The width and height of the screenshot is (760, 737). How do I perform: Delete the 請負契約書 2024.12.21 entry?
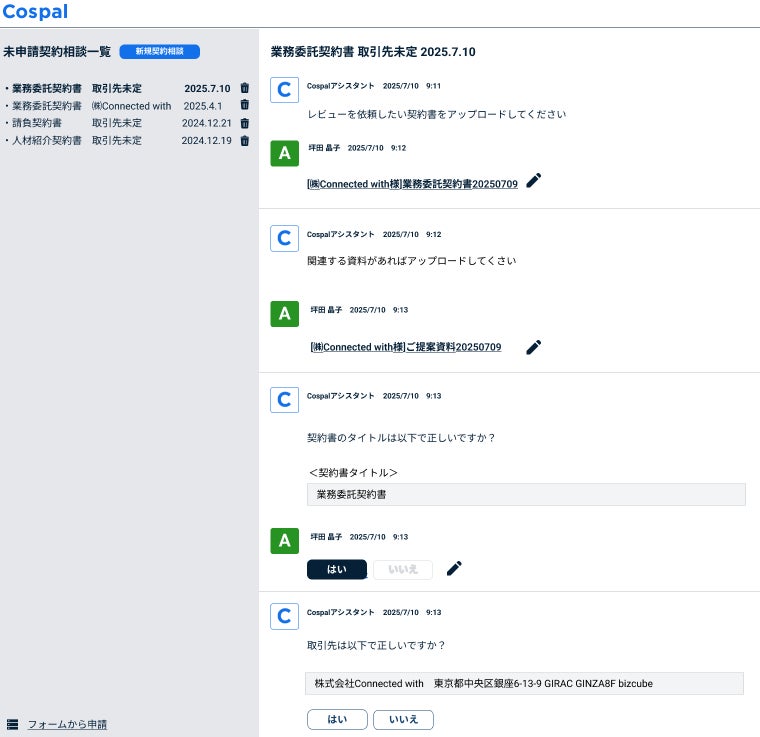[x=245, y=123]
